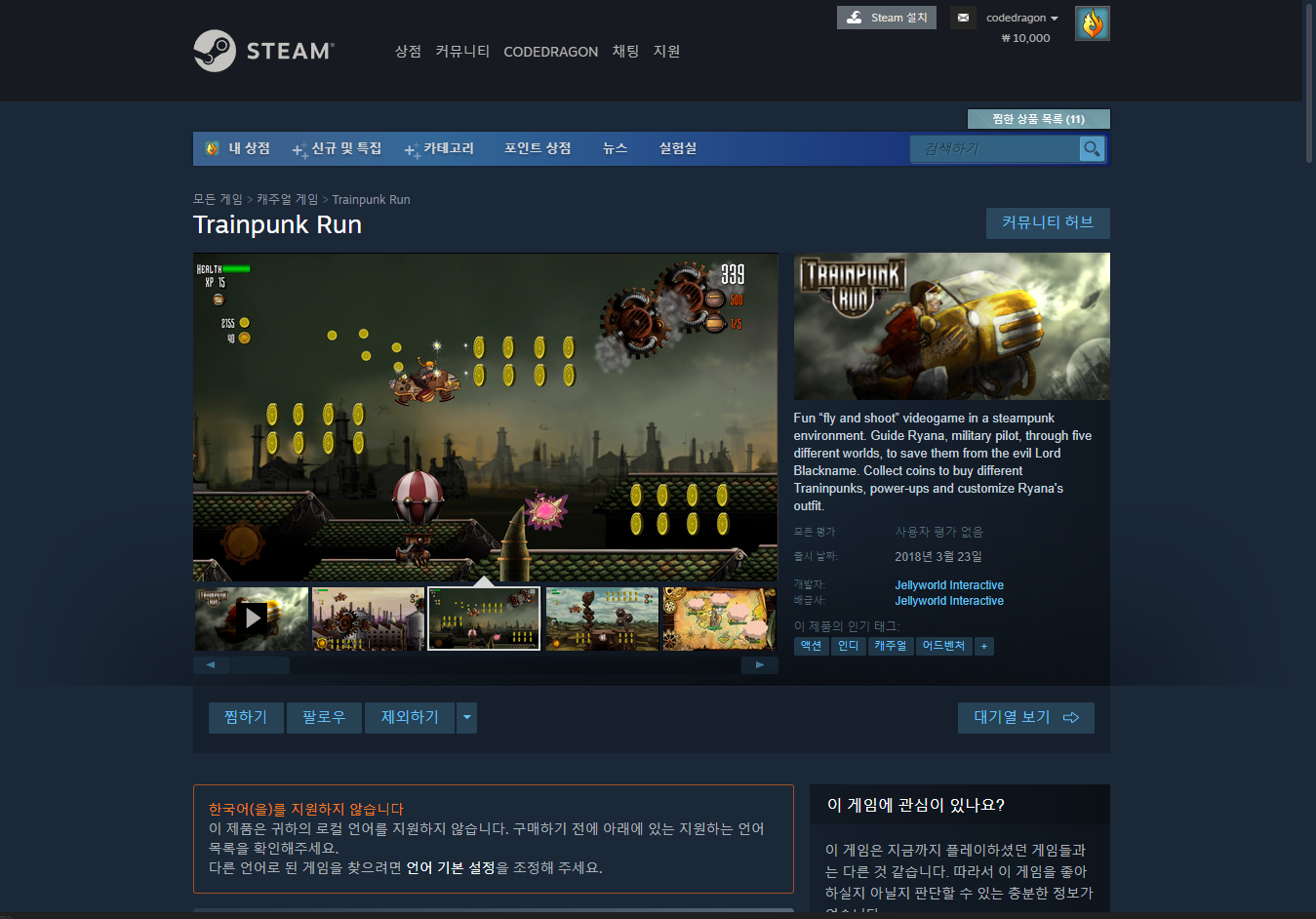Open the 상점 top menu
This screenshot has height=919, width=1316.
408,51
